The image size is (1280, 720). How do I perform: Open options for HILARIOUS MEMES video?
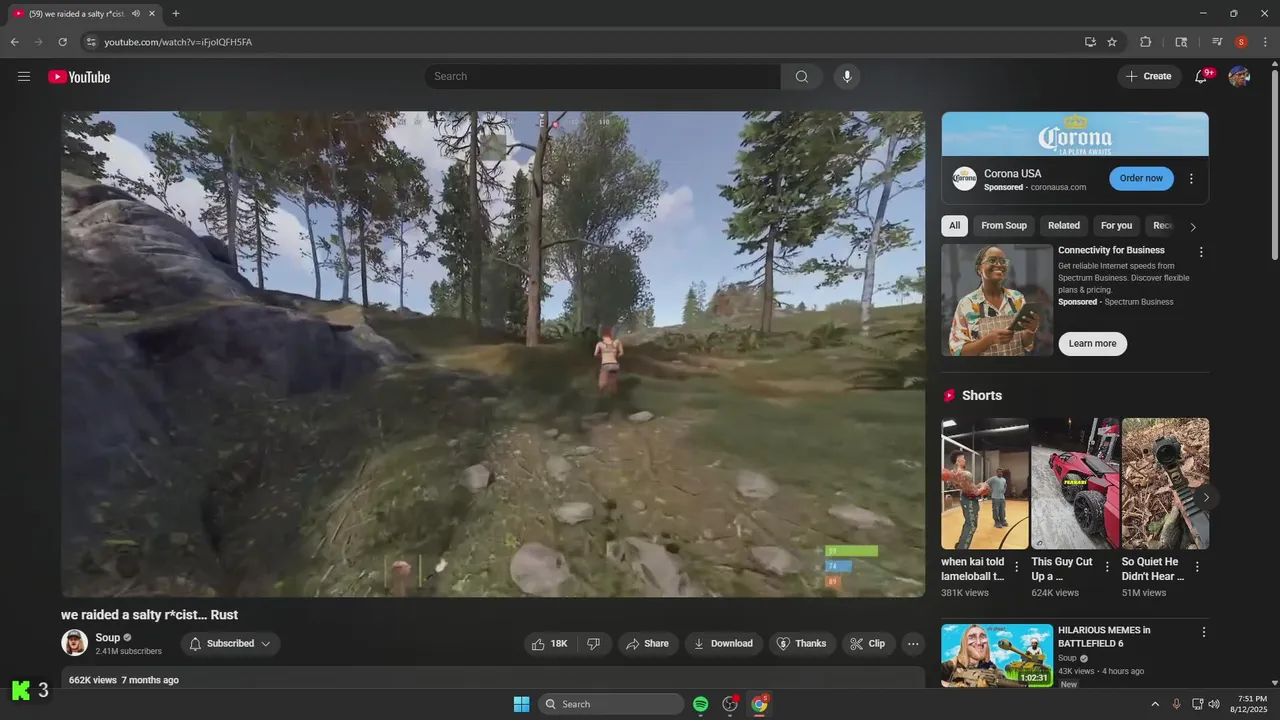coord(1204,632)
